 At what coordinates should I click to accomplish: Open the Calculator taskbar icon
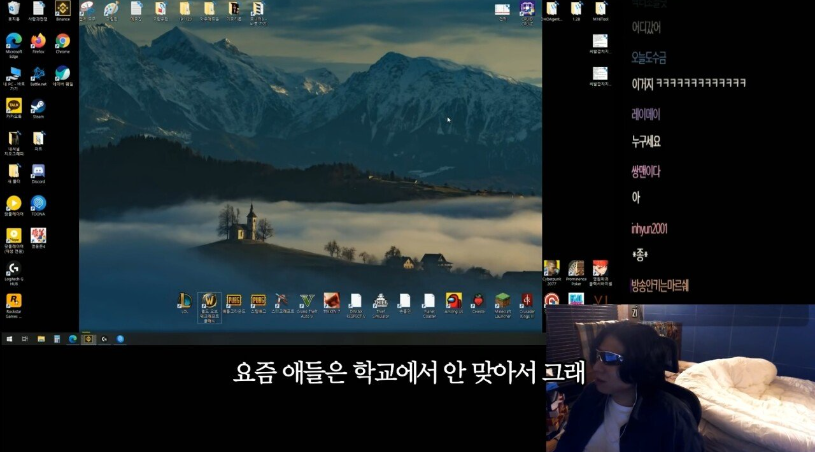pos(57,339)
